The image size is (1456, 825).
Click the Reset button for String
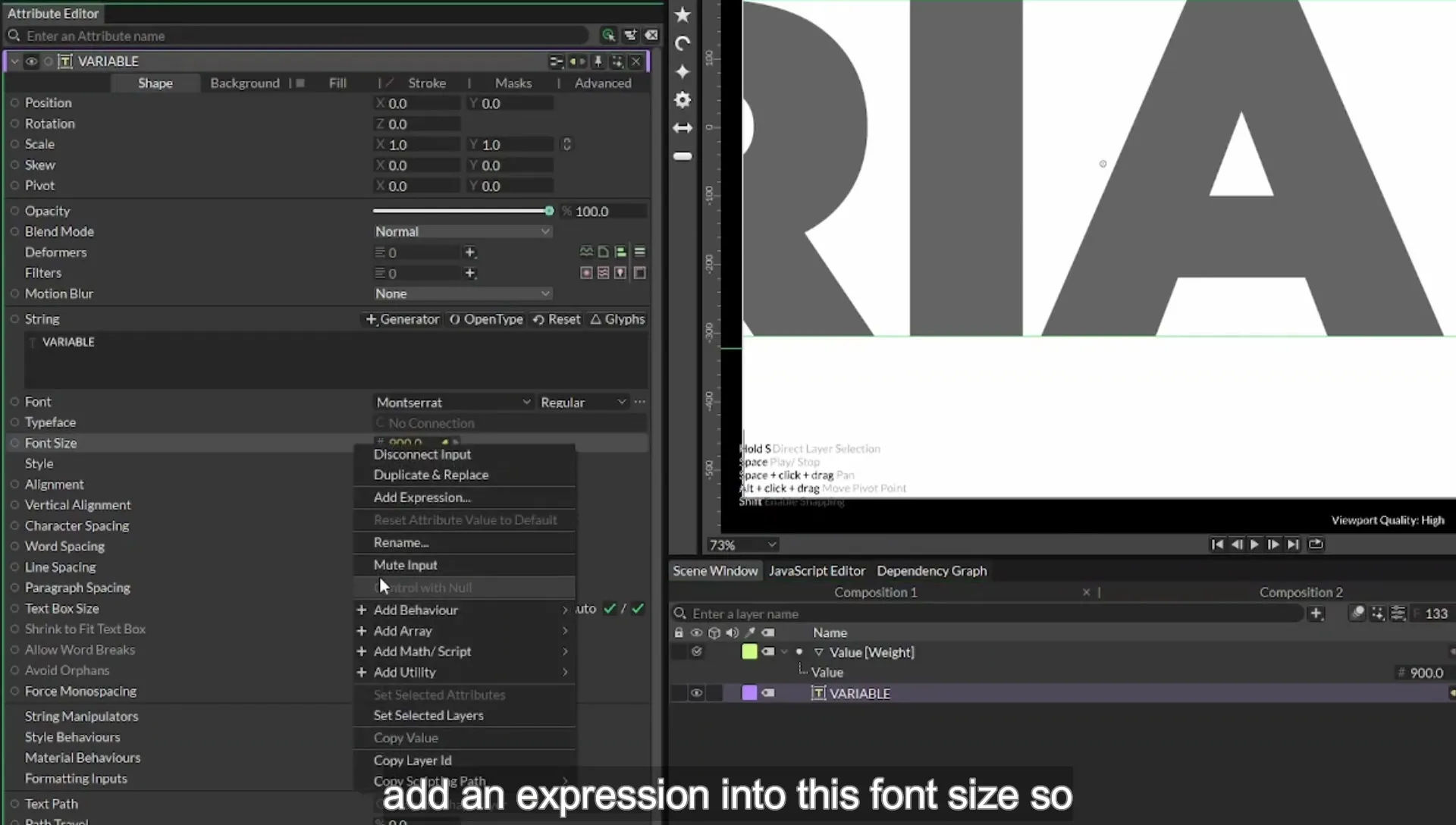(x=557, y=319)
